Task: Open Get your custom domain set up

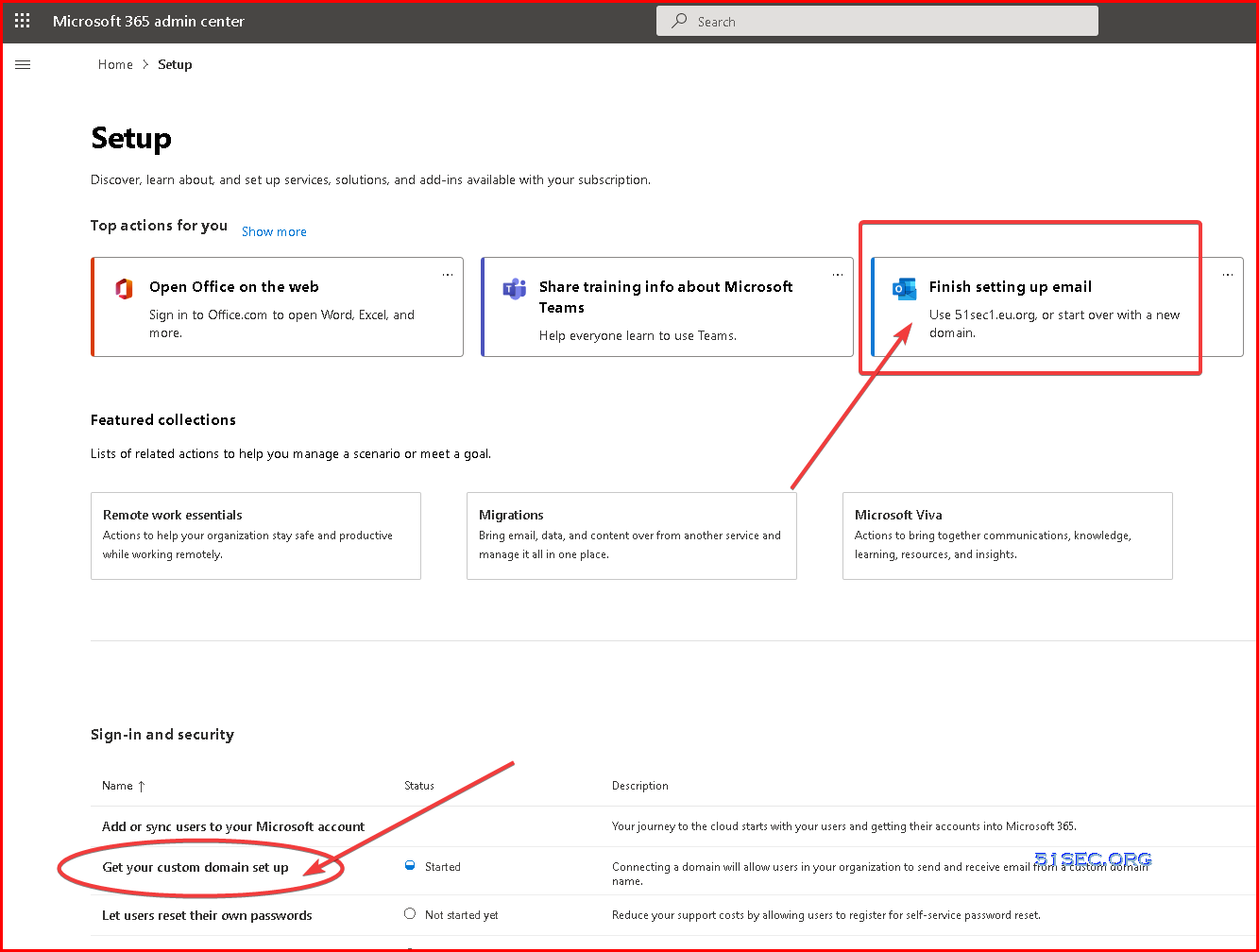Action: coord(196,867)
